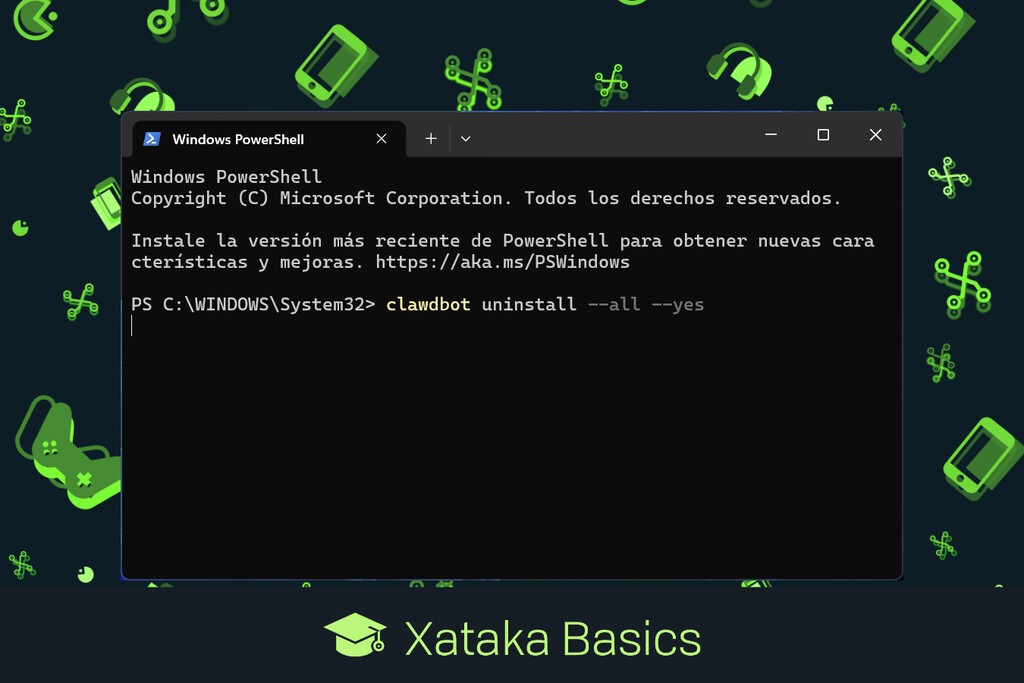This screenshot has height=683, width=1024.
Task: Maximize the terminal window
Action: (x=822, y=134)
